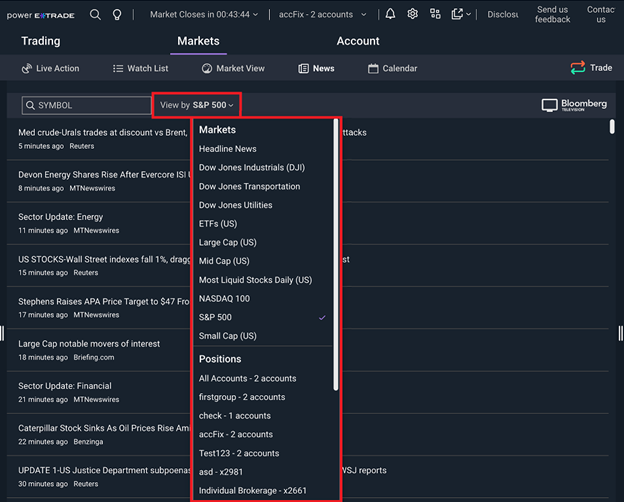Expand the pop-out options chevron
This screenshot has height=502, width=624.
[x=468, y=14]
